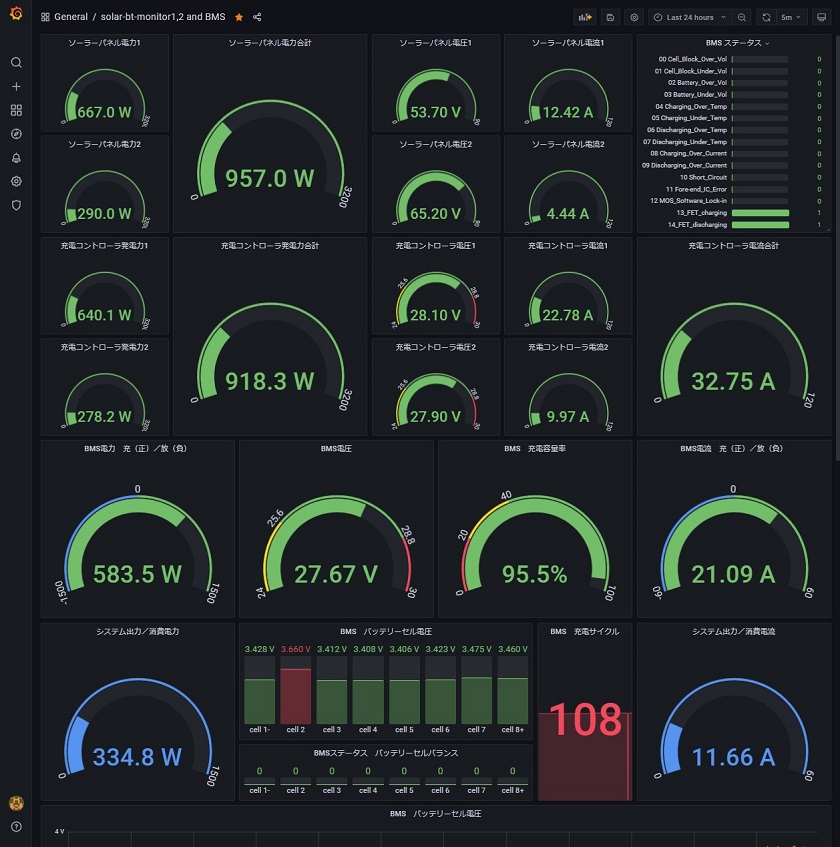Screen dimensions: 840x847
Task: Open the Server Admin shield icon
Action: tap(16, 205)
